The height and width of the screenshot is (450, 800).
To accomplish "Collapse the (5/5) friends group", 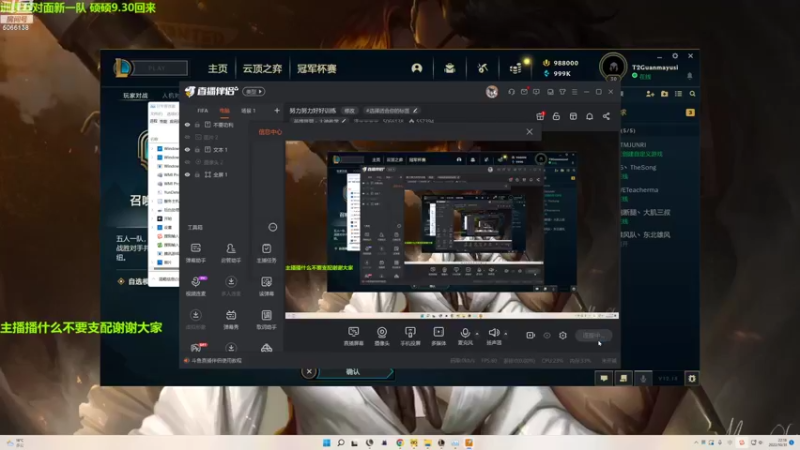I will pyautogui.click(x=628, y=131).
